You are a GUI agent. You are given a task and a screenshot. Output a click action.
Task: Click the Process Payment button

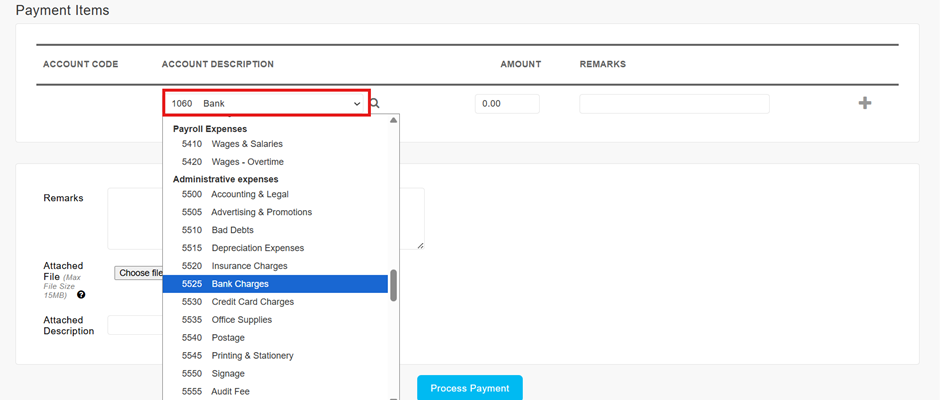click(469, 388)
